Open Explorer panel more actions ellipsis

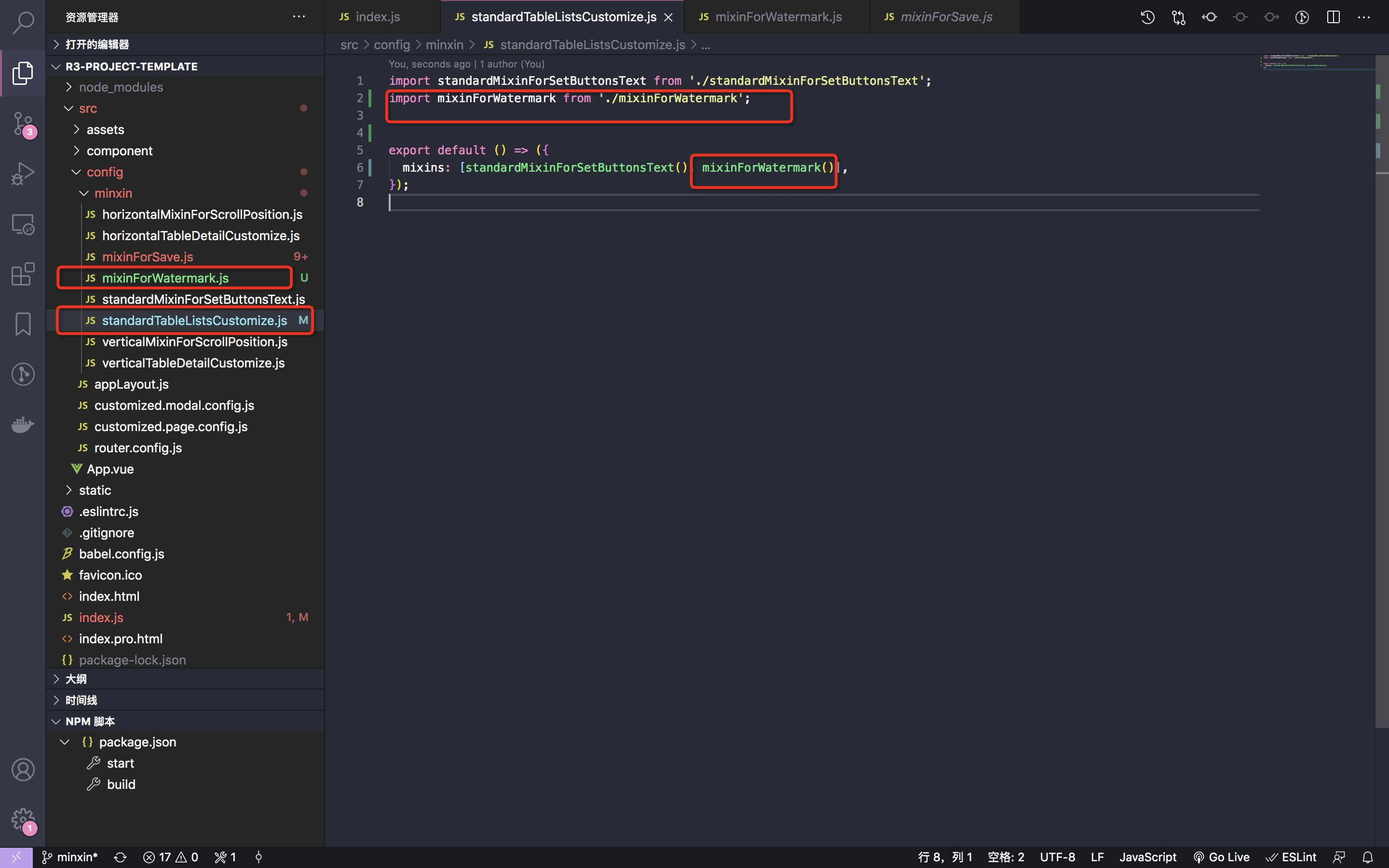[x=299, y=17]
